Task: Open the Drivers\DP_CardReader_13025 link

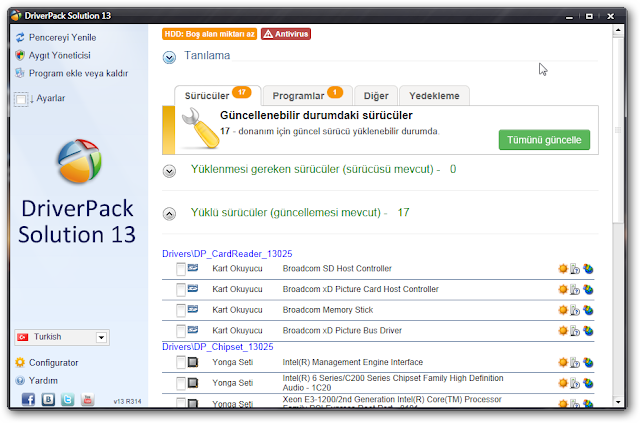Action: pyautogui.click(x=227, y=254)
